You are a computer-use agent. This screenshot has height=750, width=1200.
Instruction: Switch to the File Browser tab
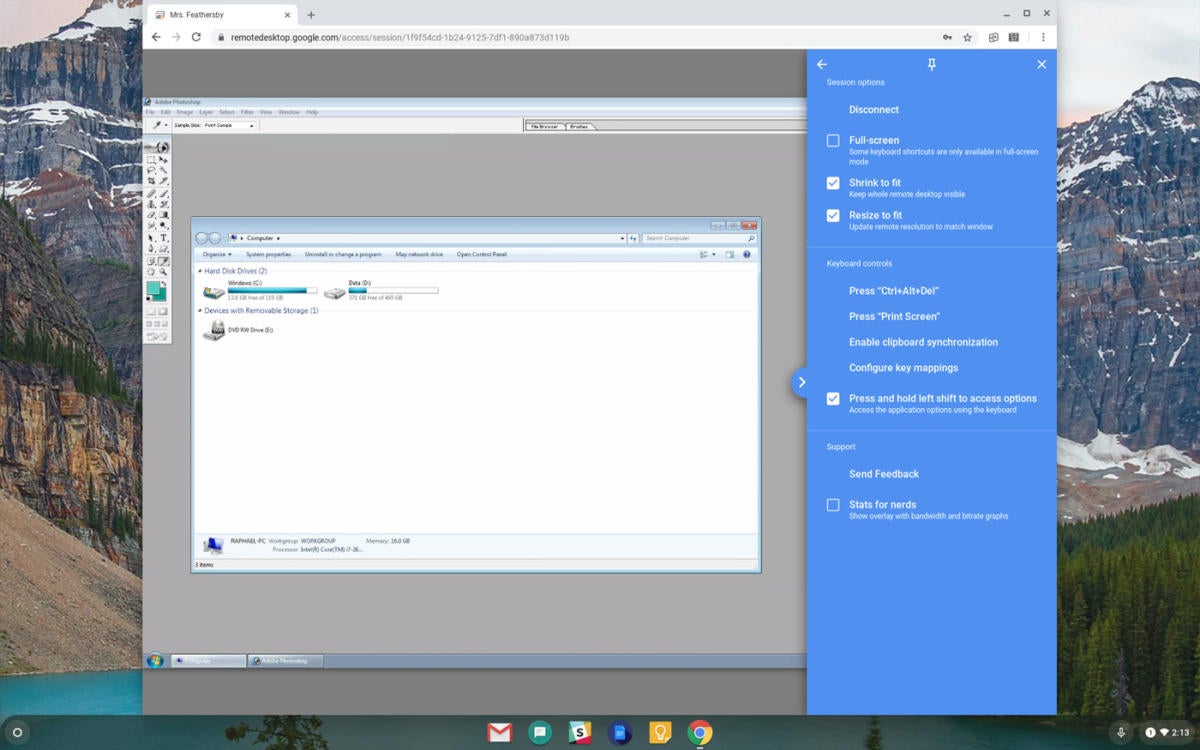[545, 126]
